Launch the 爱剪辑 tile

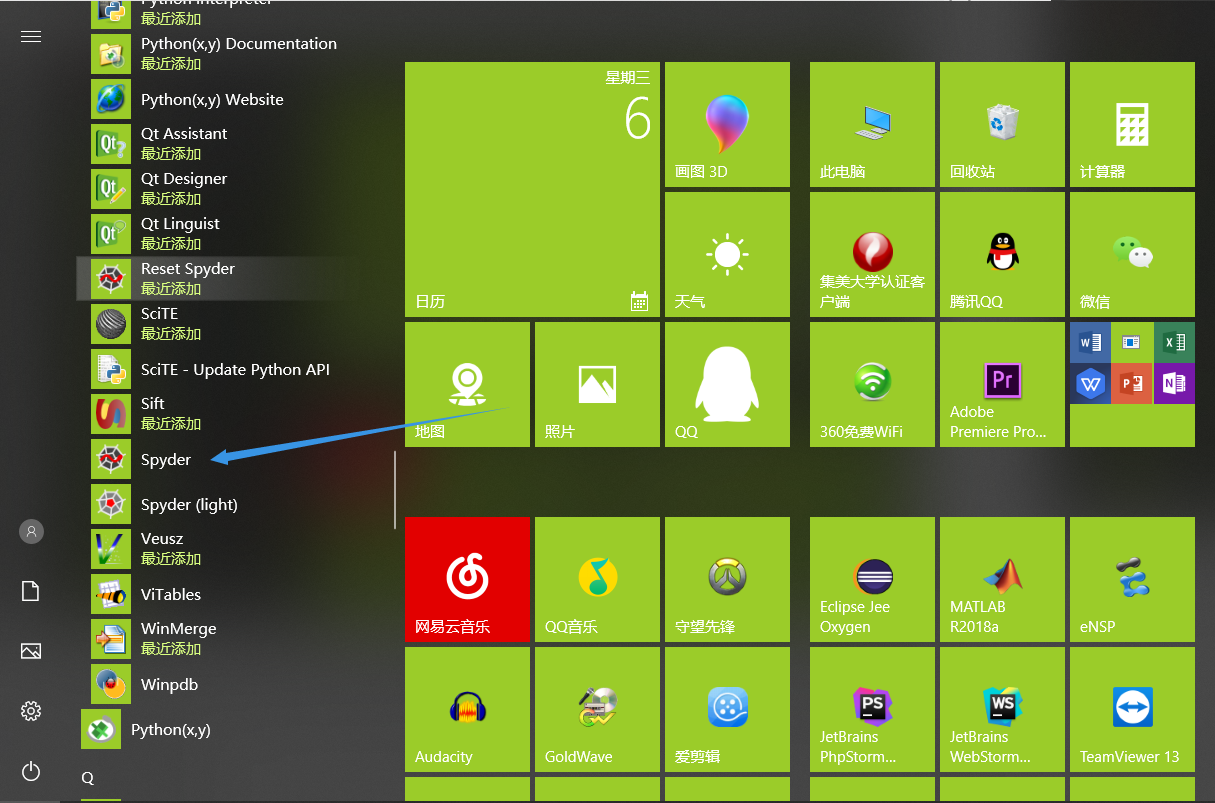coord(727,709)
